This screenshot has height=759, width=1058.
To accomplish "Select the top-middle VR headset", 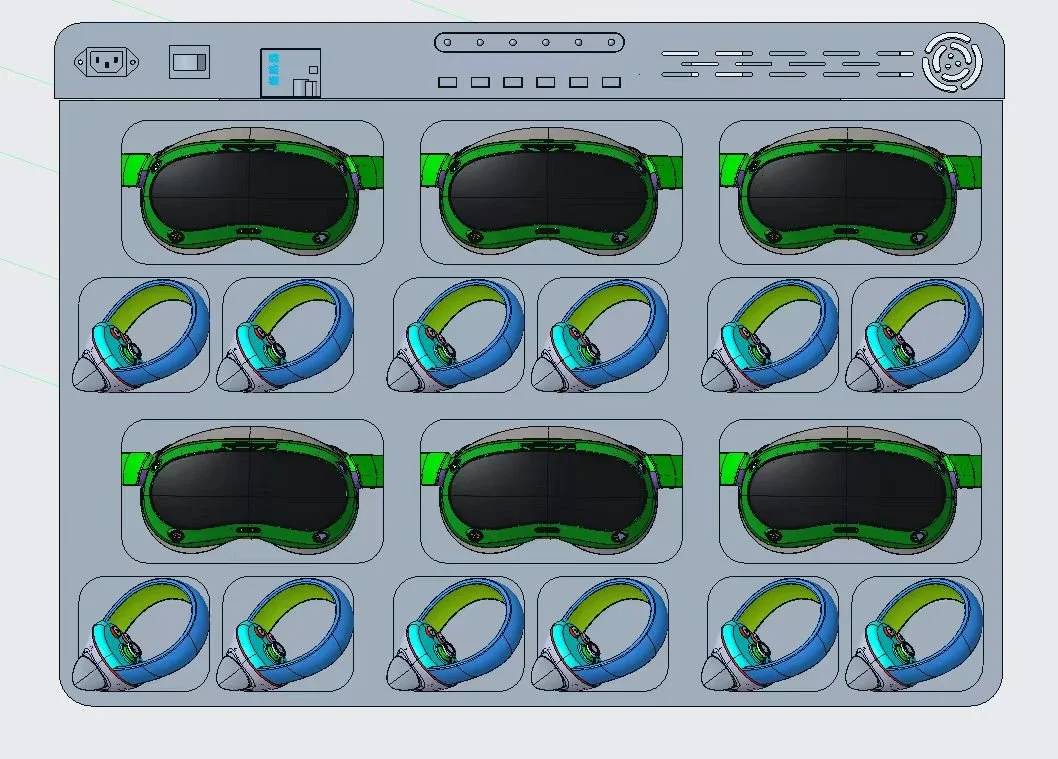I will (551, 192).
